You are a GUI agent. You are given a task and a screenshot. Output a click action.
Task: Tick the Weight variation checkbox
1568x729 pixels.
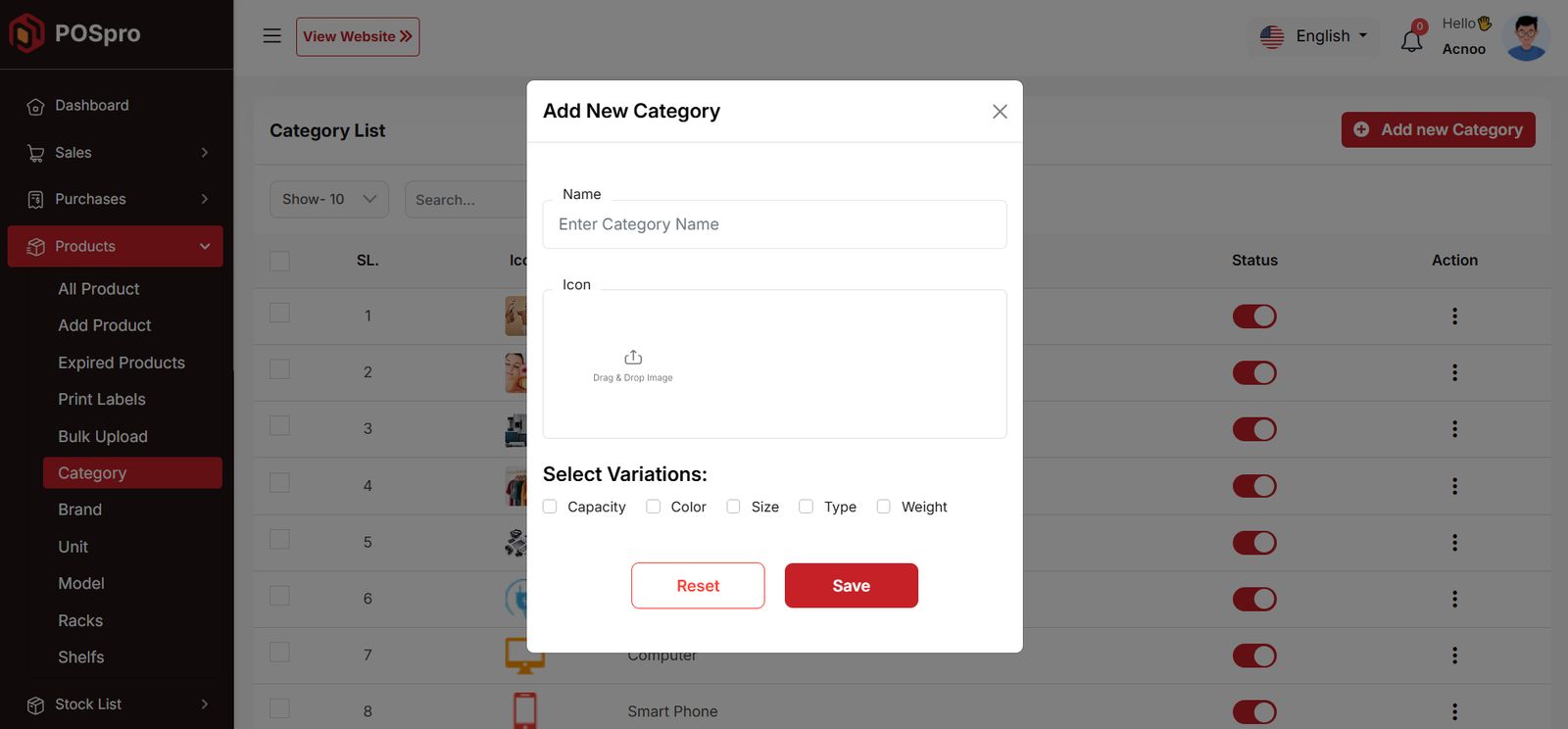click(x=884, y=507)
